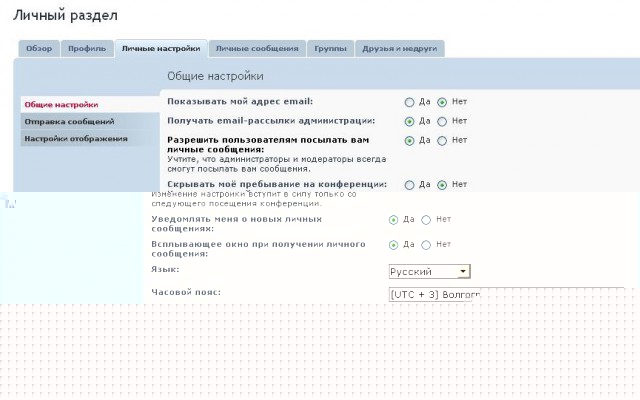Select Нет for allowing personal messages
The image size is (640, 400).
(x=442, y=141)
